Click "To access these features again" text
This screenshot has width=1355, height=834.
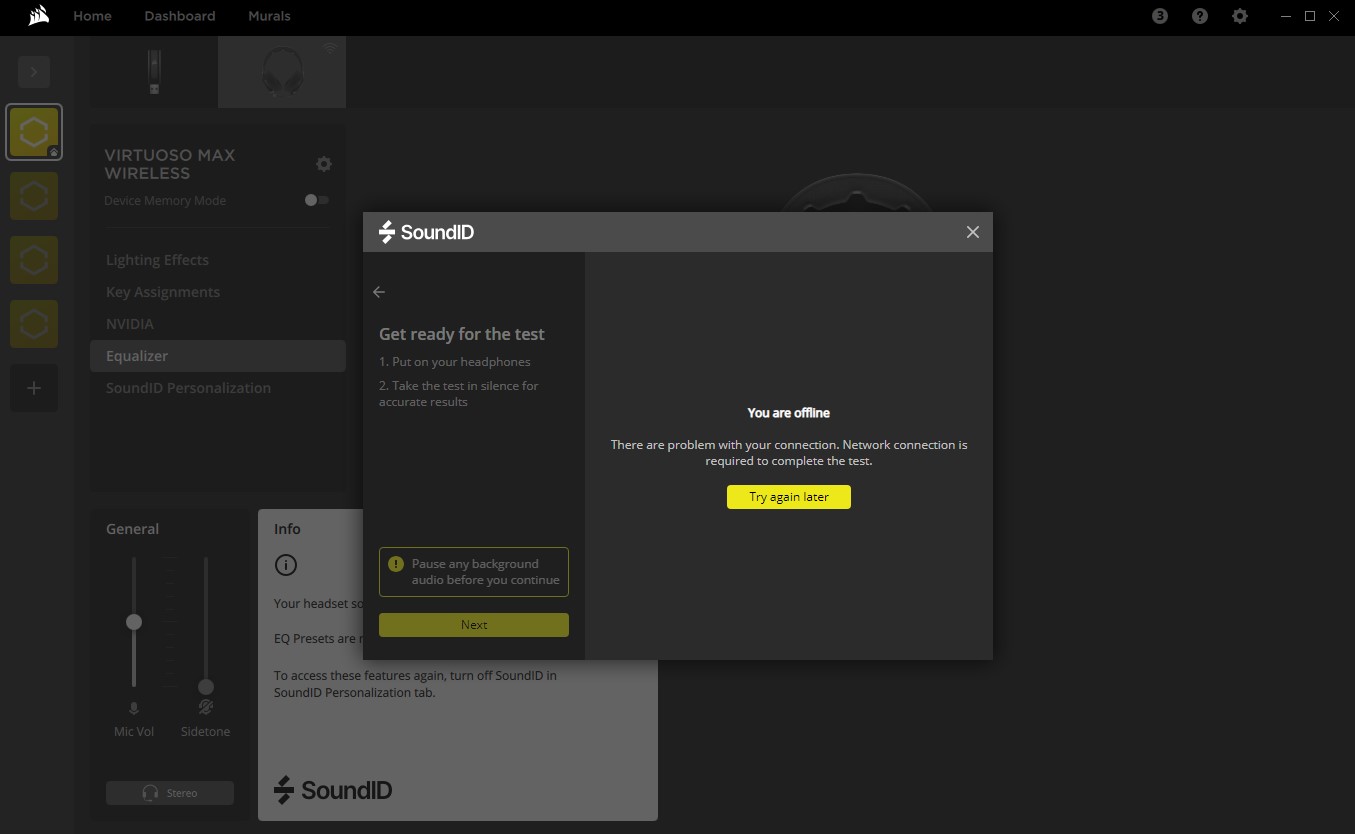tap(415, 684)
